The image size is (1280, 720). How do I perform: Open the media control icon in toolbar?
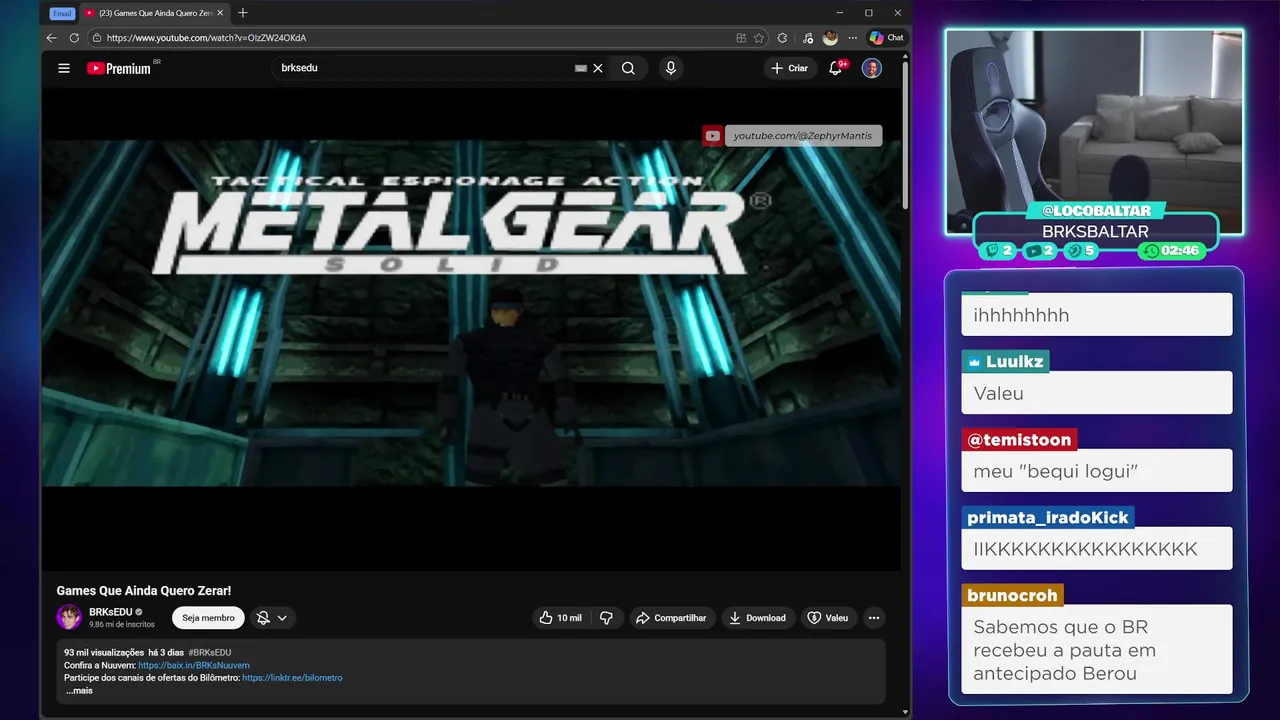pos(808,38)
